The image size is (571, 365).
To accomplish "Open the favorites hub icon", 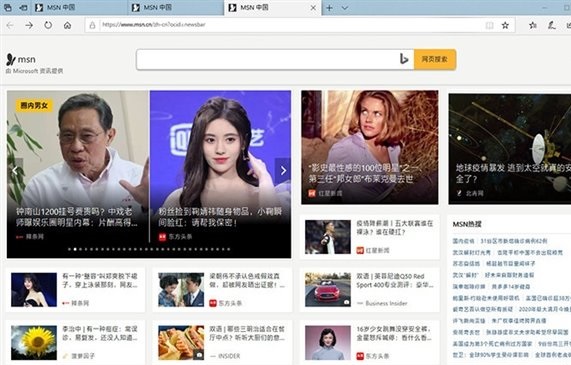I will [533, 25].
